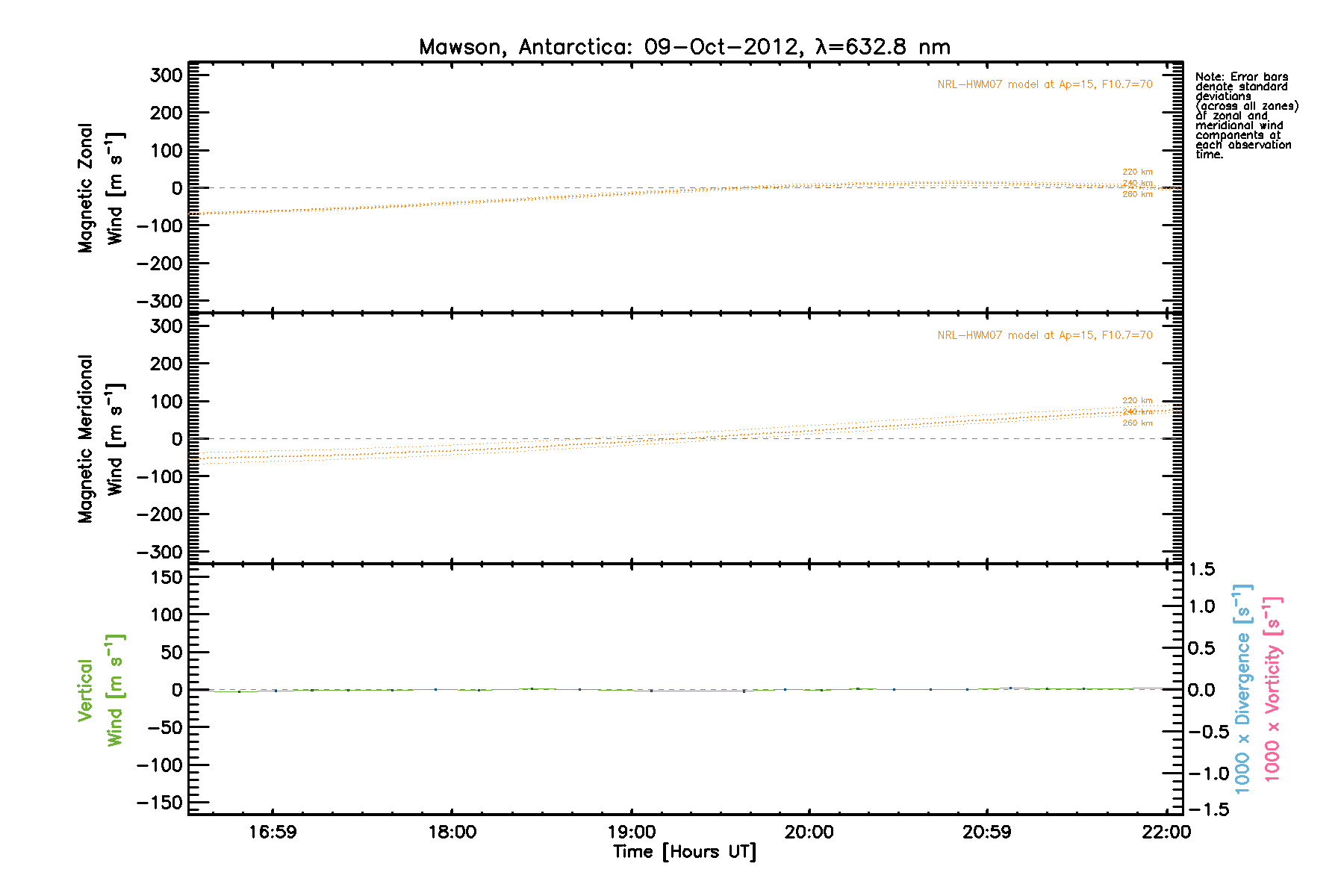Viewport: 1344px width, 896px height.
Task: Click the 'Magnetic Zonal Wind' y-axis label
Action: click(x=101, y=188)
